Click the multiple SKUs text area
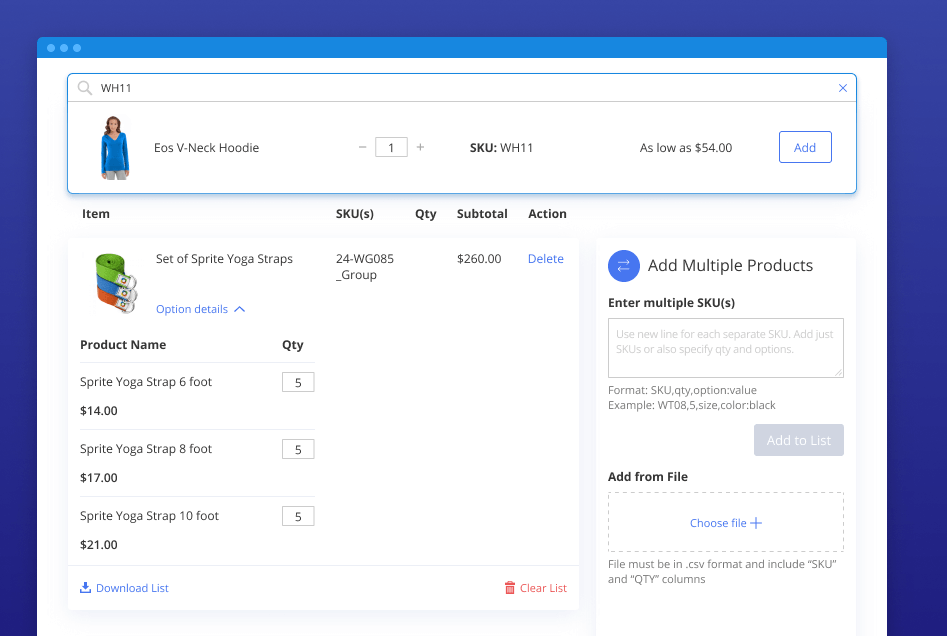 pos(725,348)
